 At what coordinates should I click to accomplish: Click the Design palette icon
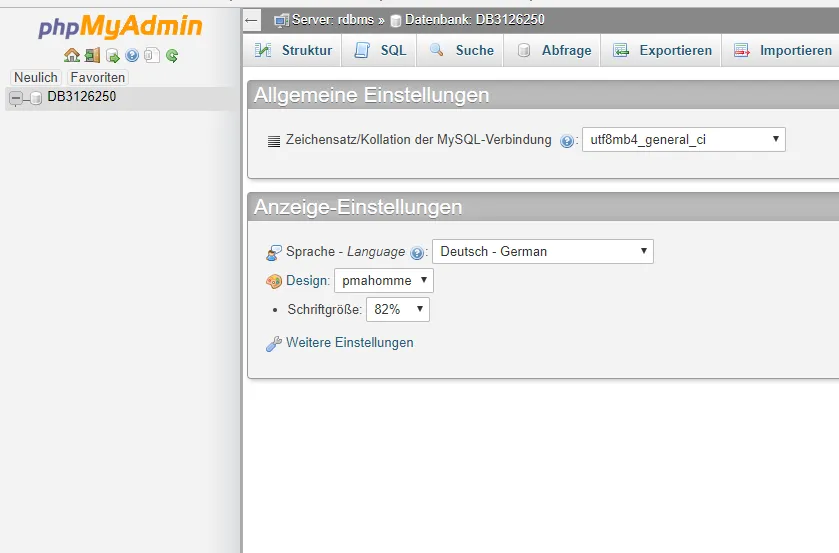[274, 281]
